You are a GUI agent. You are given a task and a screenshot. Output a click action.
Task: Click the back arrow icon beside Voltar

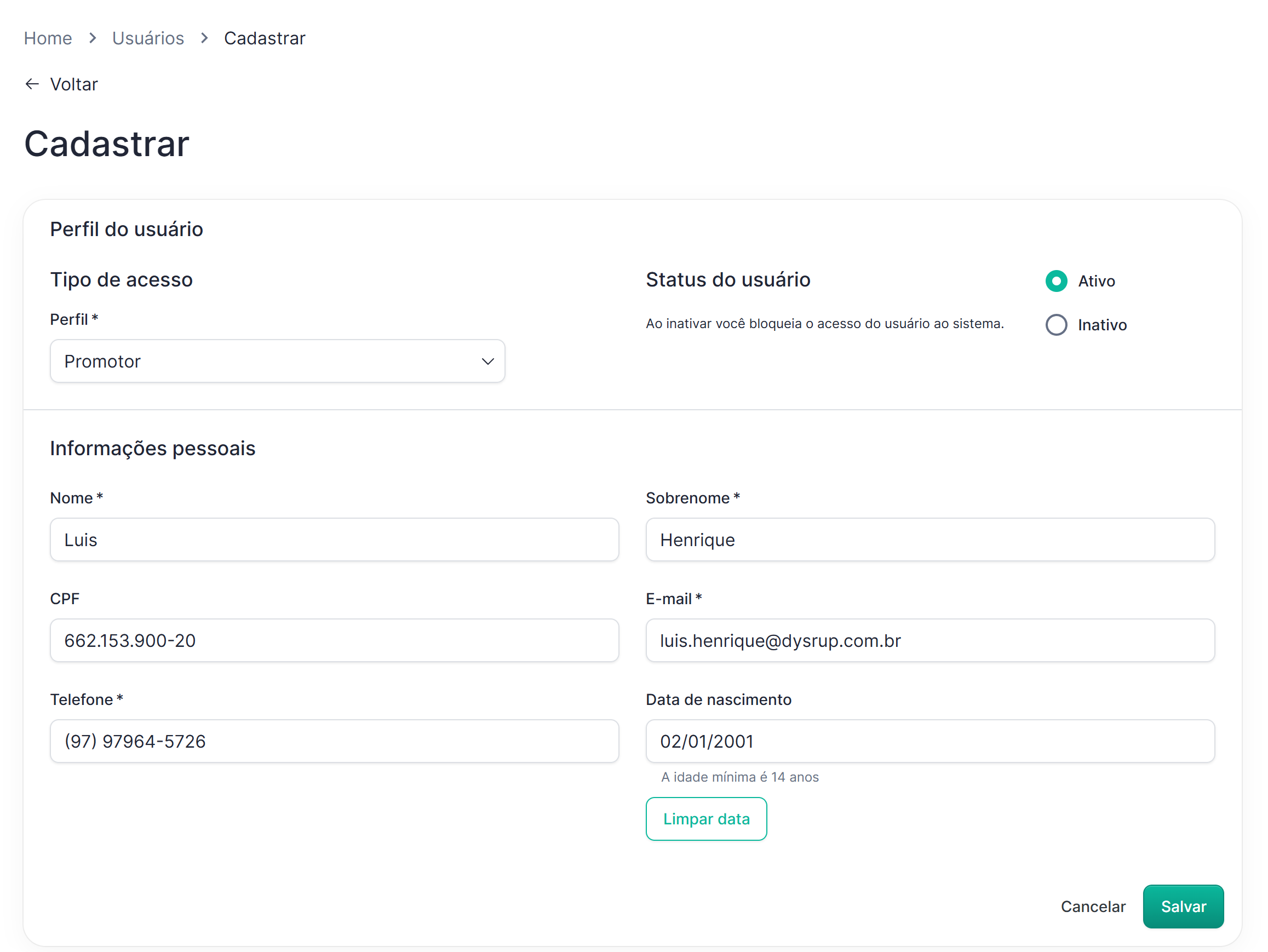point(32,84)
